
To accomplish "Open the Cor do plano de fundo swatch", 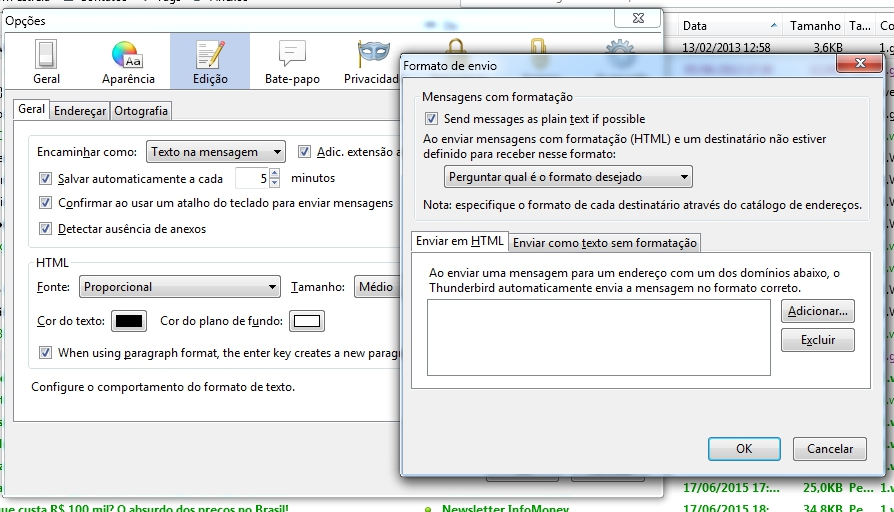I will point(307,321).
